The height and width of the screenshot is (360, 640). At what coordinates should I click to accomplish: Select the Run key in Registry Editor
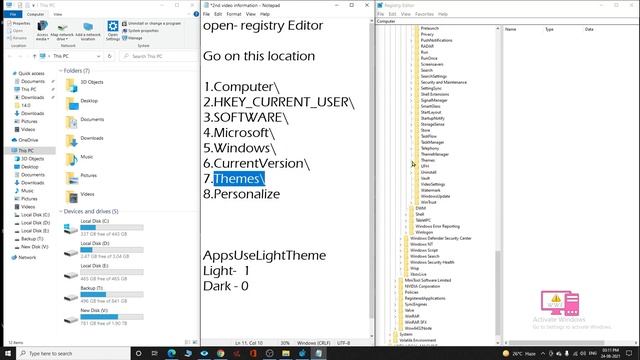424,52
